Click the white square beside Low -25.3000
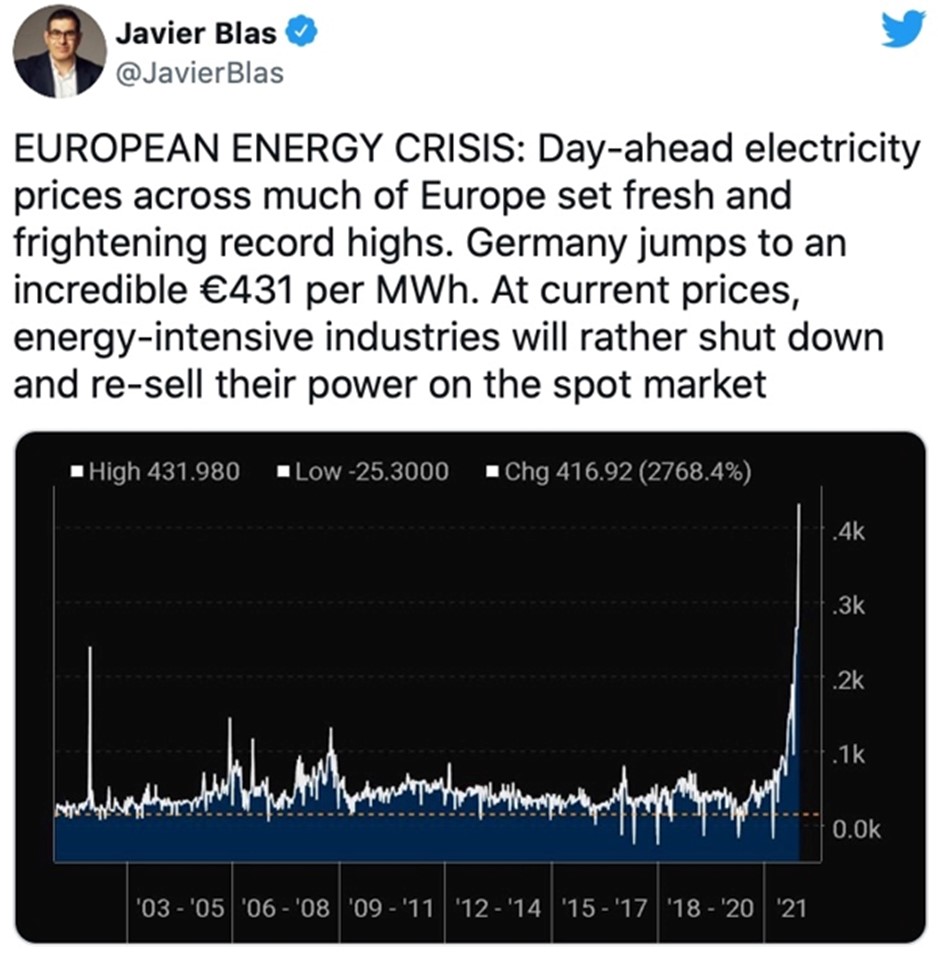The height and width of the screenshot is (953, 938). [x=282, y=471]
